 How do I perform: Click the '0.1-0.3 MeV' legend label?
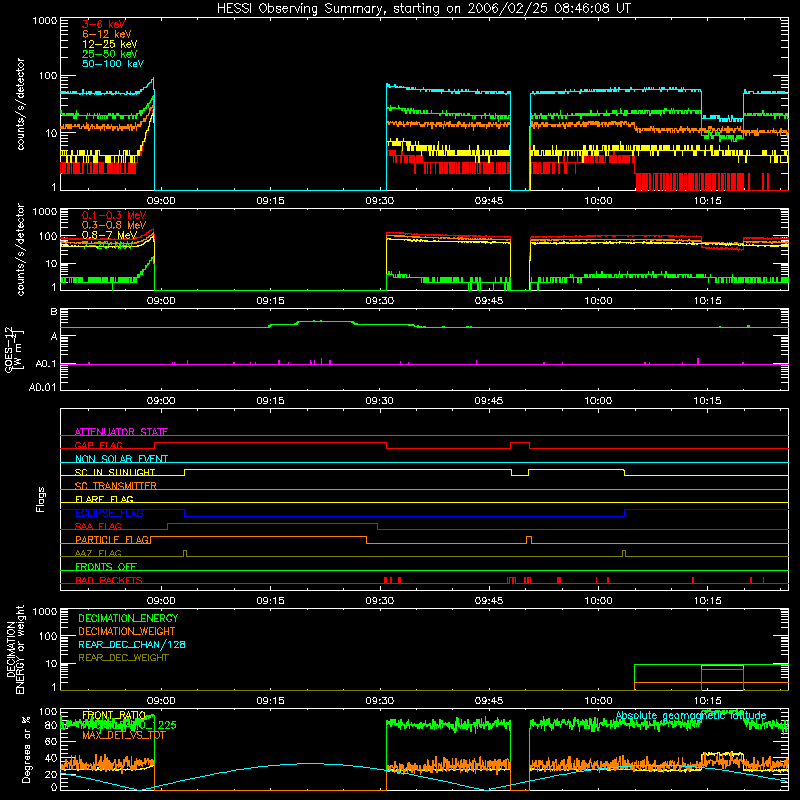[114, 215]
